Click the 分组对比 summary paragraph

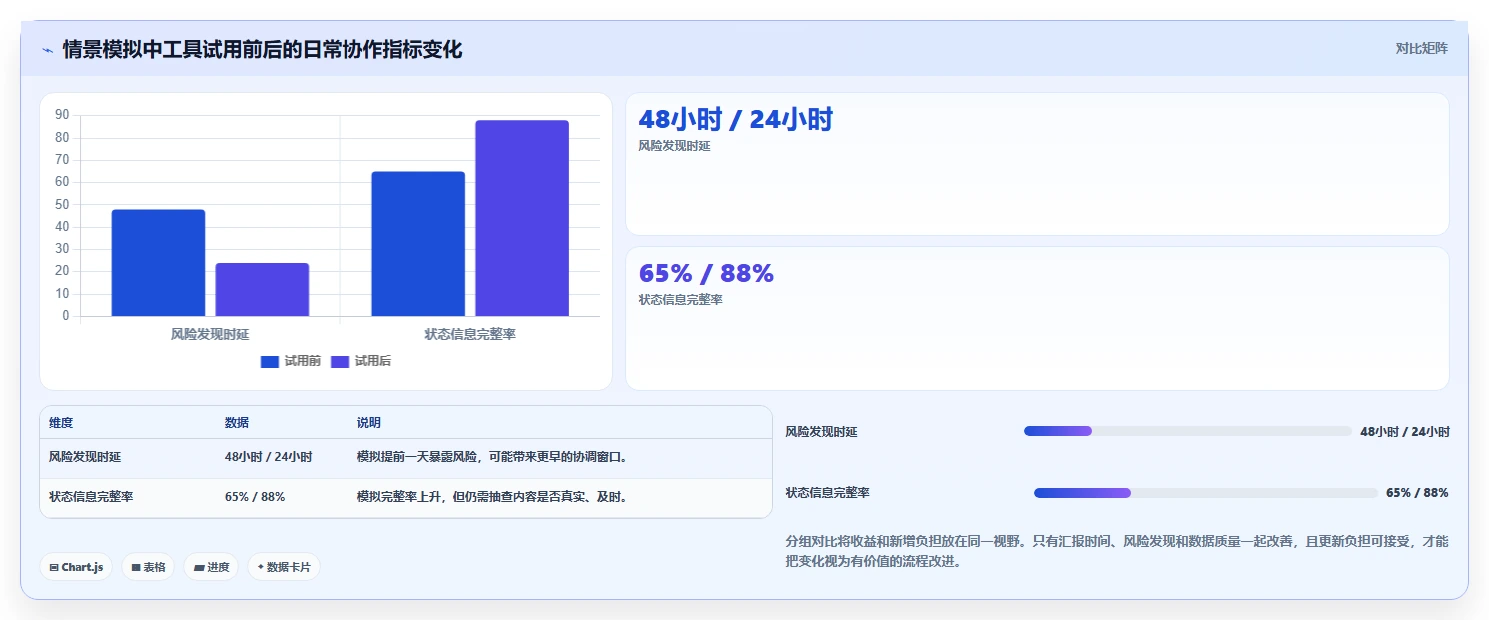point(1117,551)
